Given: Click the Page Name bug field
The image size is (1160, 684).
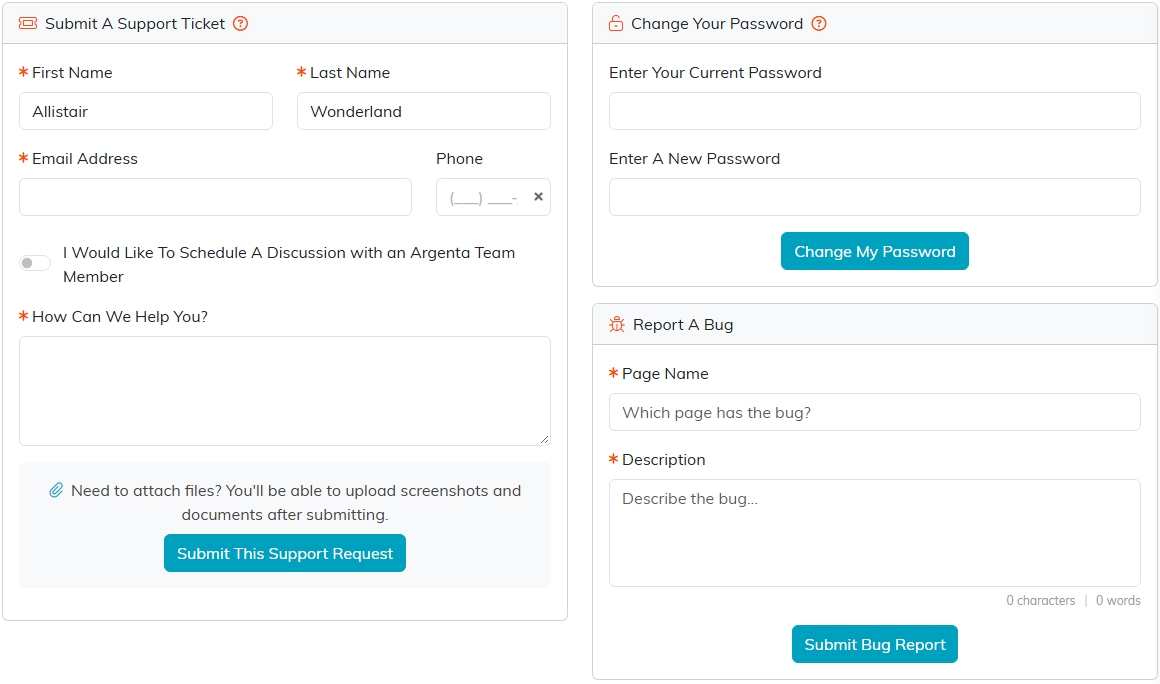Looking at the screenshot, I should pyautogui.click(x=874, y=412).
